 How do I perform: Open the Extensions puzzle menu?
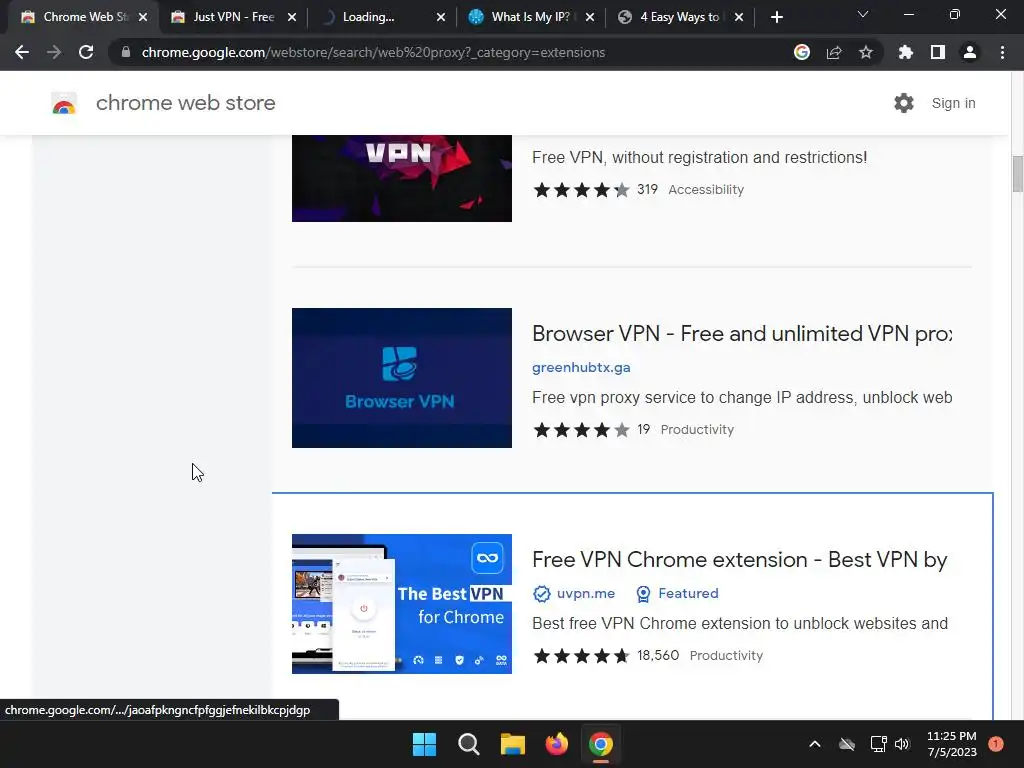point(906,52)
